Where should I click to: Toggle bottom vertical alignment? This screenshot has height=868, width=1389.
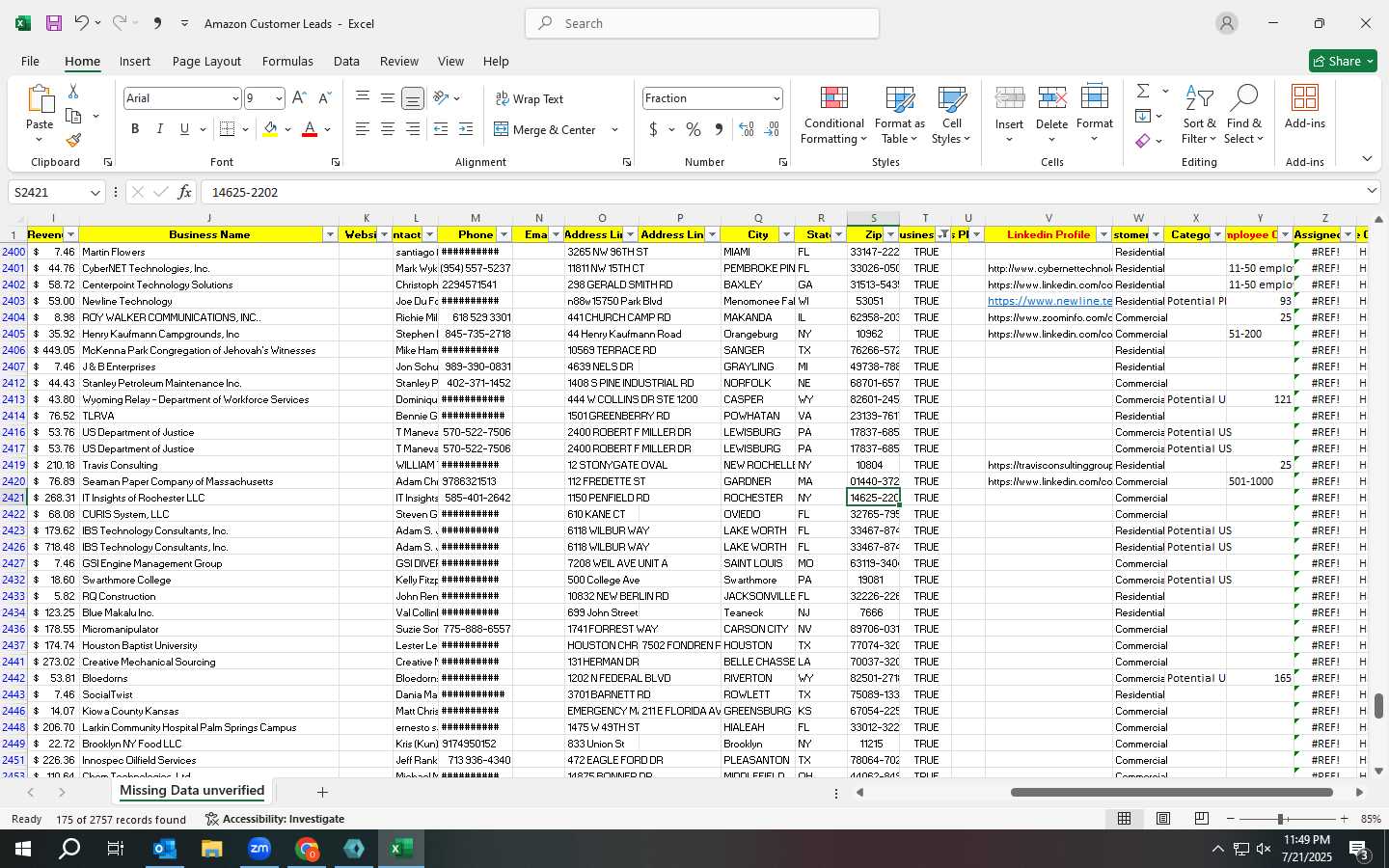[x=413, y=98]
